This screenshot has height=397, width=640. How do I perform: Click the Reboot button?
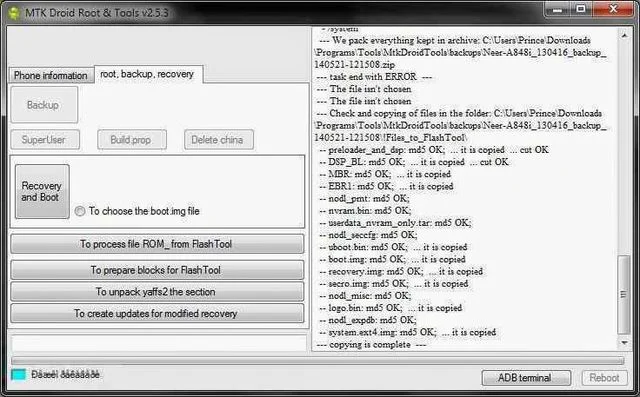pos(604,378)
